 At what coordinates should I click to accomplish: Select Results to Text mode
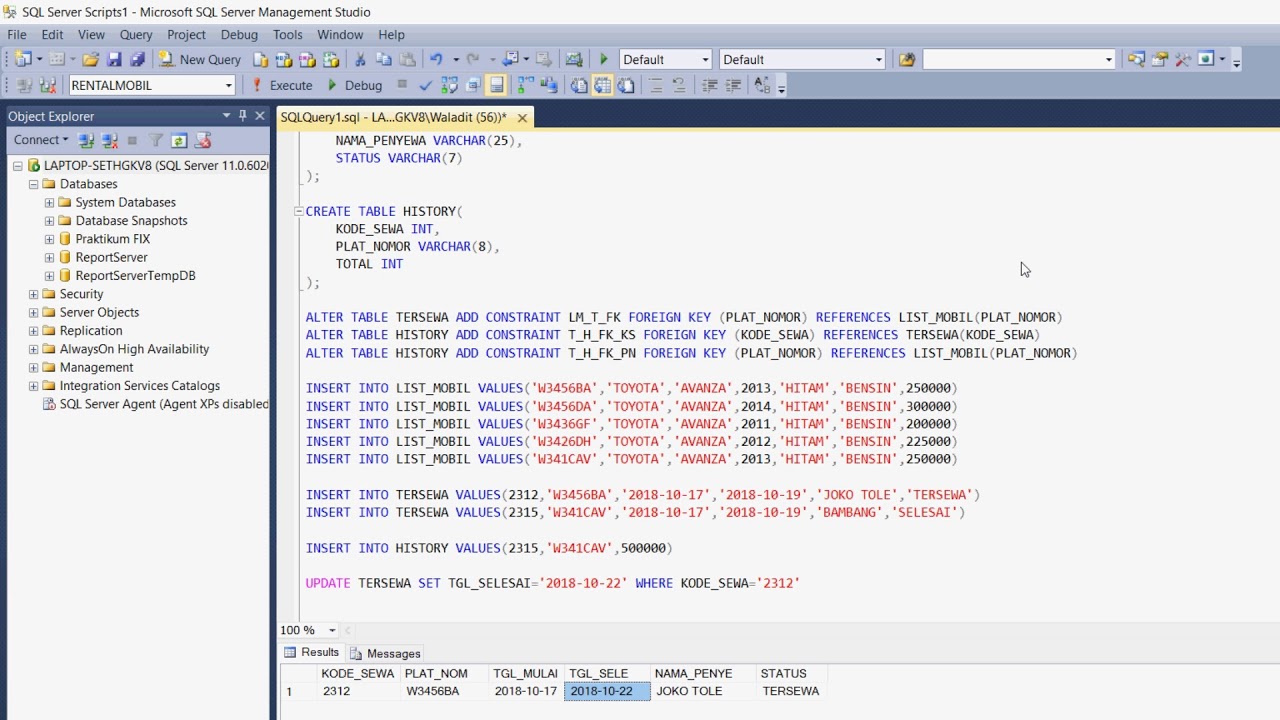coord(578,85)
